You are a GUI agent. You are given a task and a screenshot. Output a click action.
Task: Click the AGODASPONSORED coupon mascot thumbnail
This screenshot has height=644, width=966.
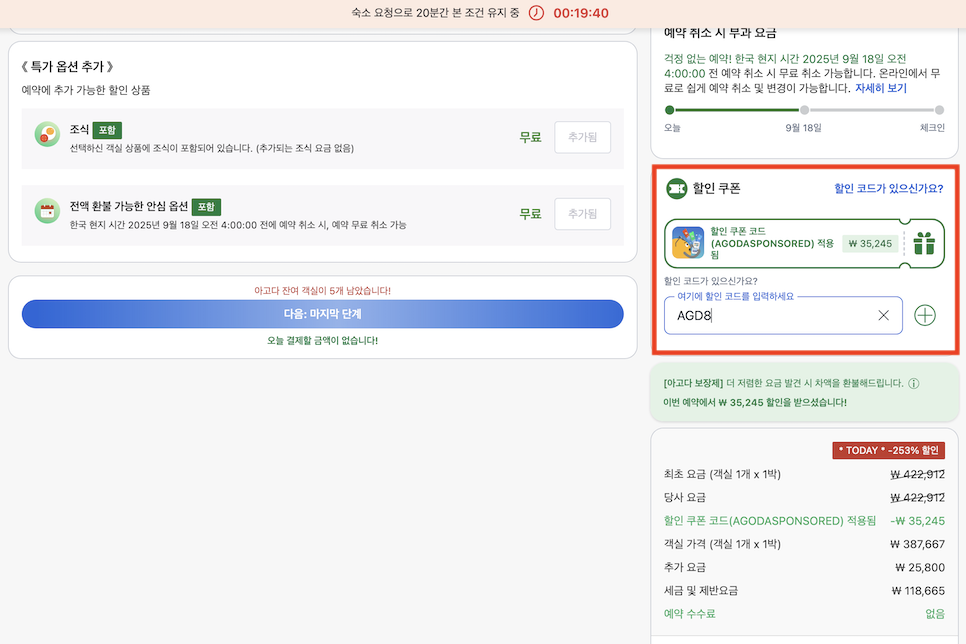pyautogui.click(x=688, y=243)
